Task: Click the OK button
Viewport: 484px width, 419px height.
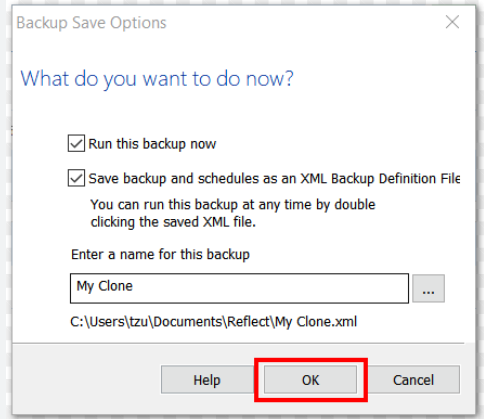Action: (310, 380)
